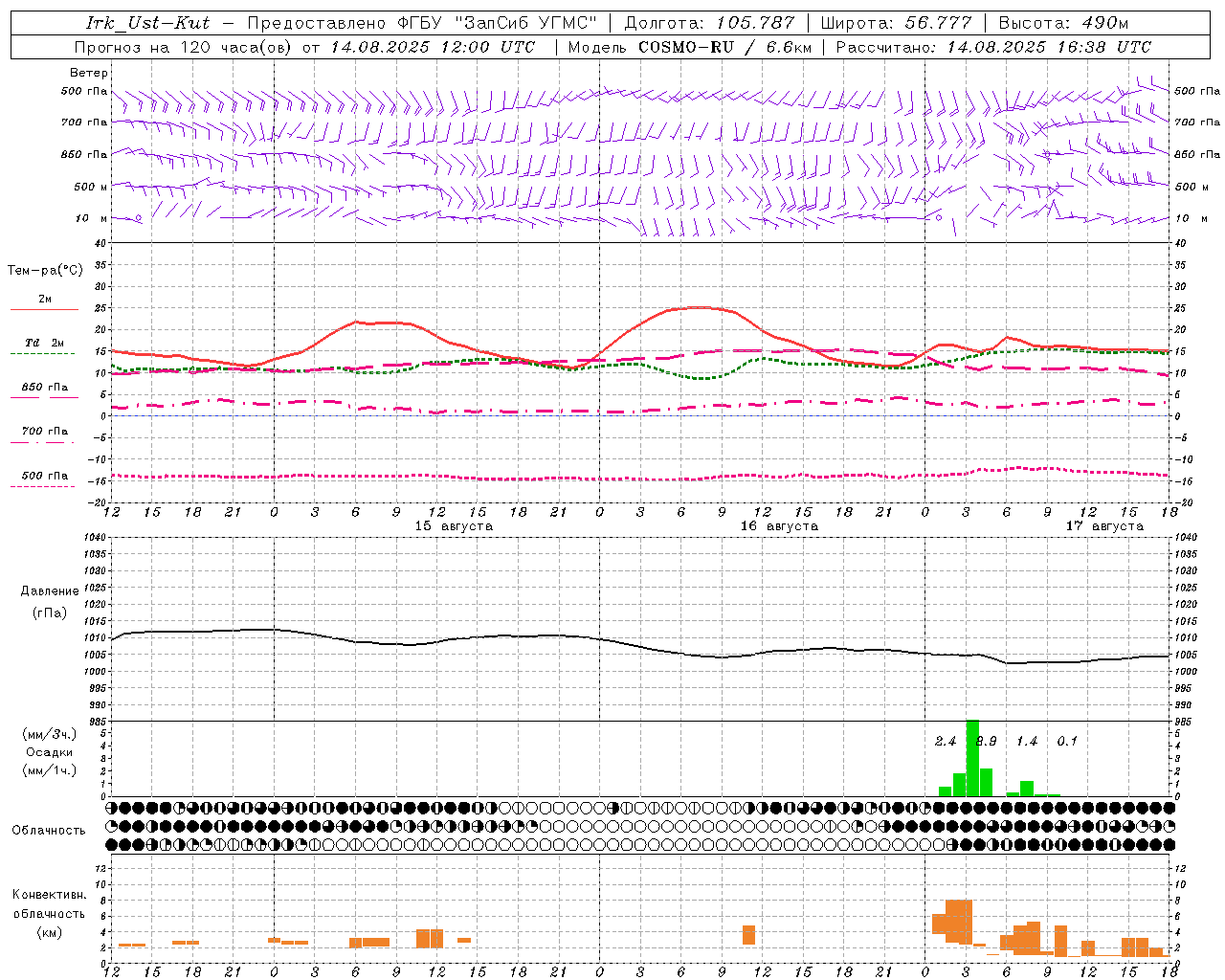Click the (гПа) unit under Давление
Screen dimensions: 1225x980
tap(49, 613)
